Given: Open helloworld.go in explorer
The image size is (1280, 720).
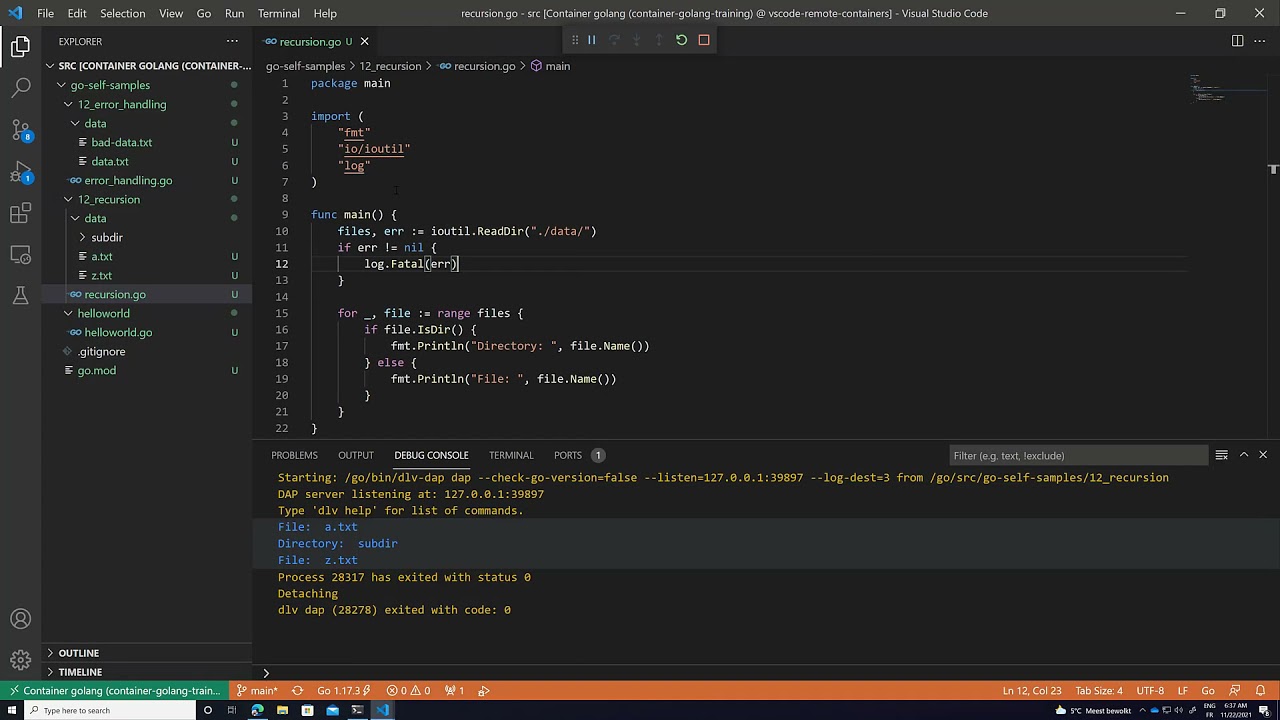Looking at the screenshot, I should click(x=146, y=332).
